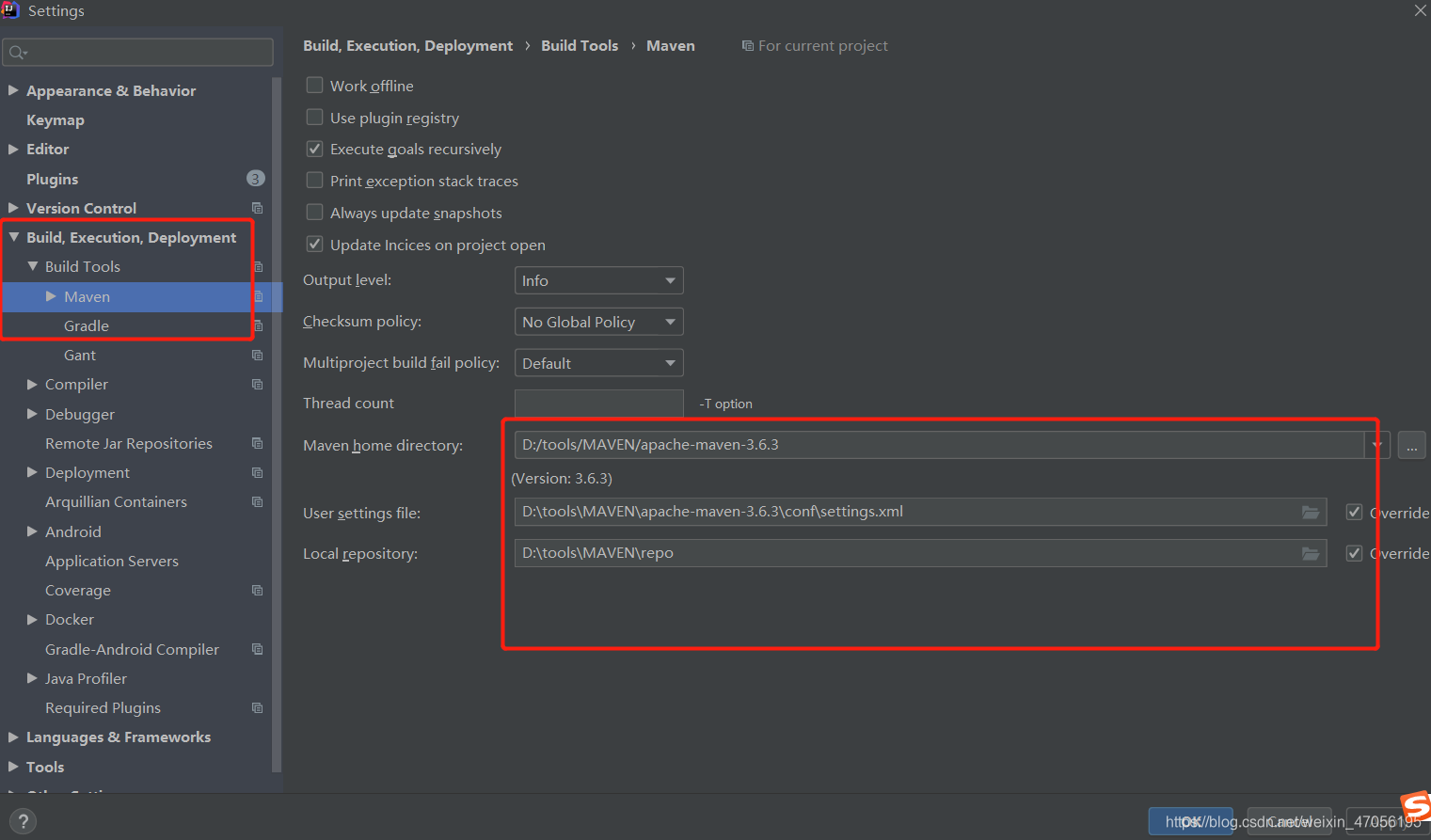Collapse Build, Execution, Deployment section
Viewport: 1431px width, 840px height.
point(13,237)
